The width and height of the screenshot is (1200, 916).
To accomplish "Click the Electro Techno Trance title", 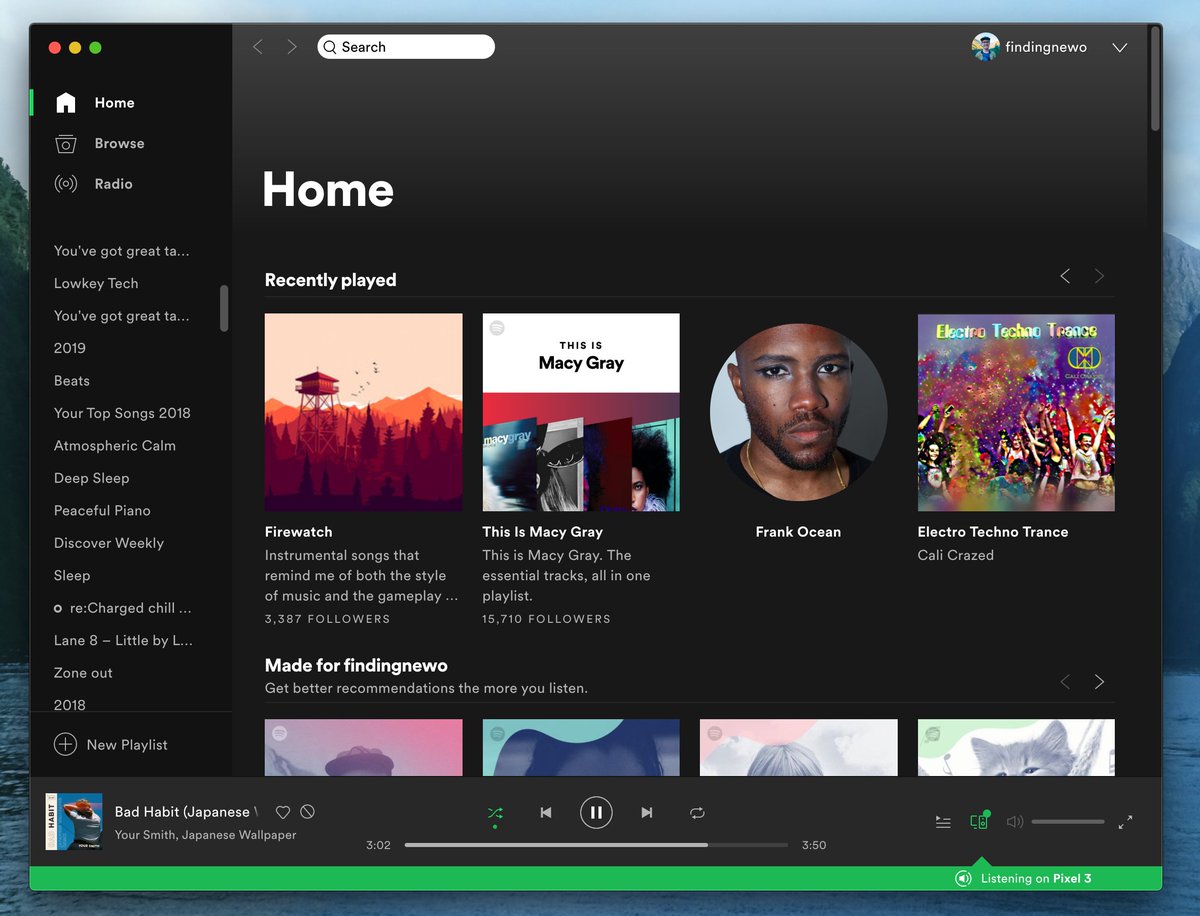I will (x=993, y=532).
